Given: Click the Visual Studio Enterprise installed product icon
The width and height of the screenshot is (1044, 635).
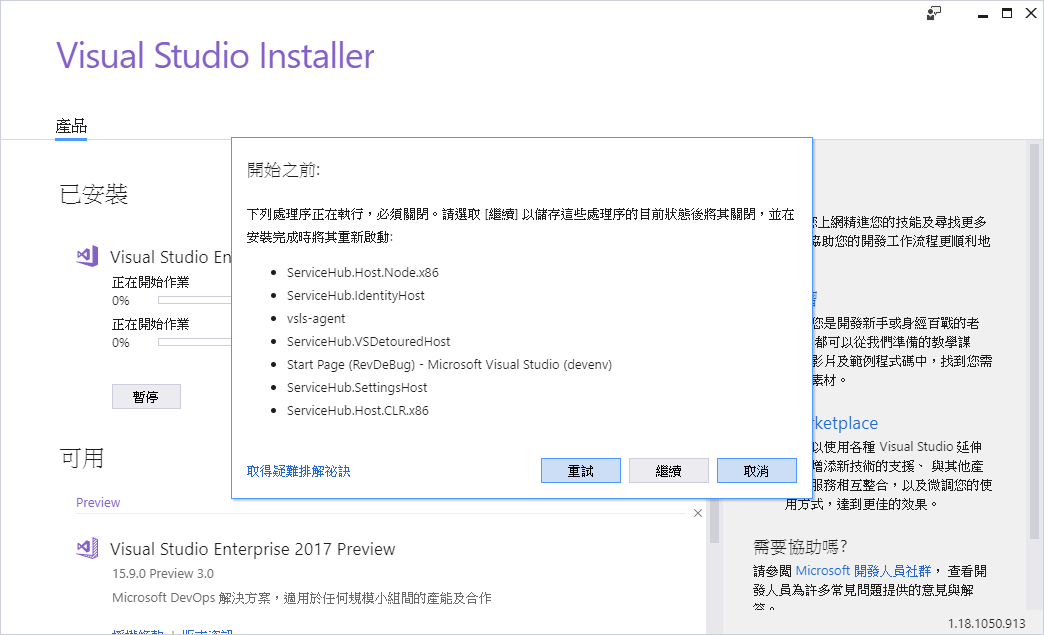Looking at the screenshot, I should click(x=87, y=256).
